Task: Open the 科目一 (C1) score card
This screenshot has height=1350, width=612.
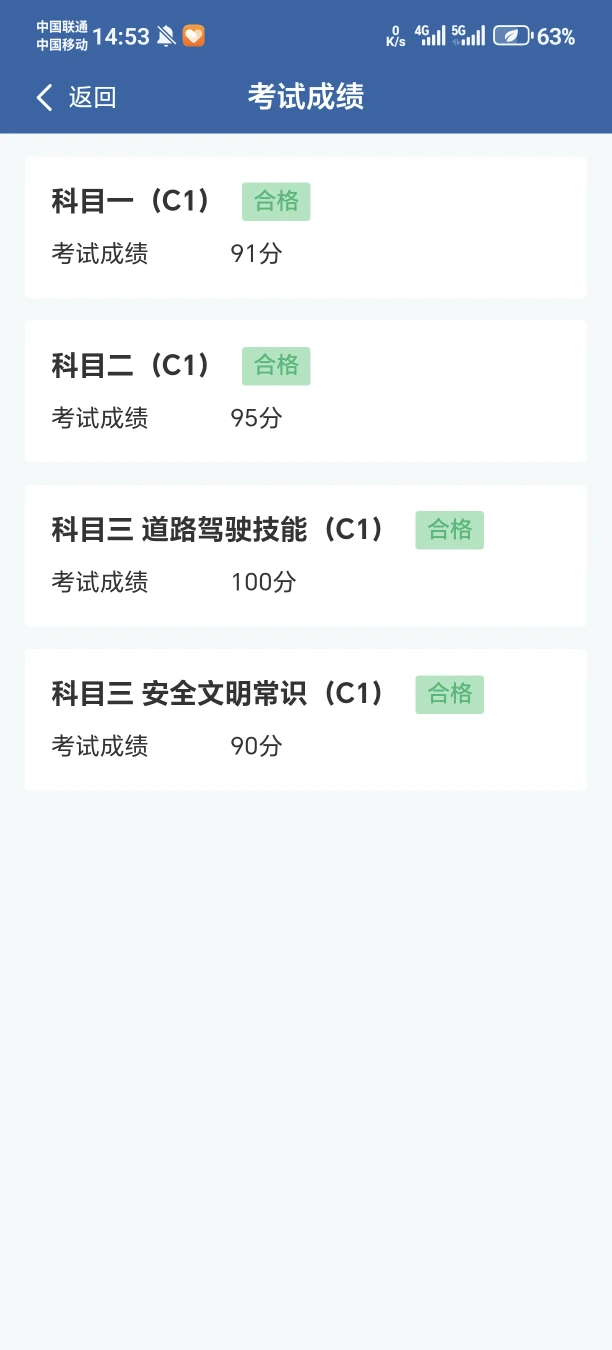Action: click(x=306, y=227)
